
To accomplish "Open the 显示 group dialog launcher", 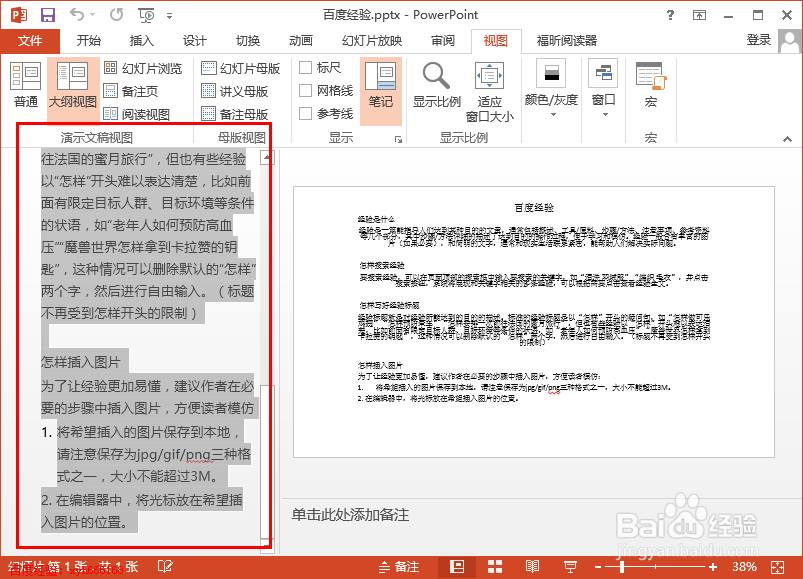I will [x=398, y=139].
